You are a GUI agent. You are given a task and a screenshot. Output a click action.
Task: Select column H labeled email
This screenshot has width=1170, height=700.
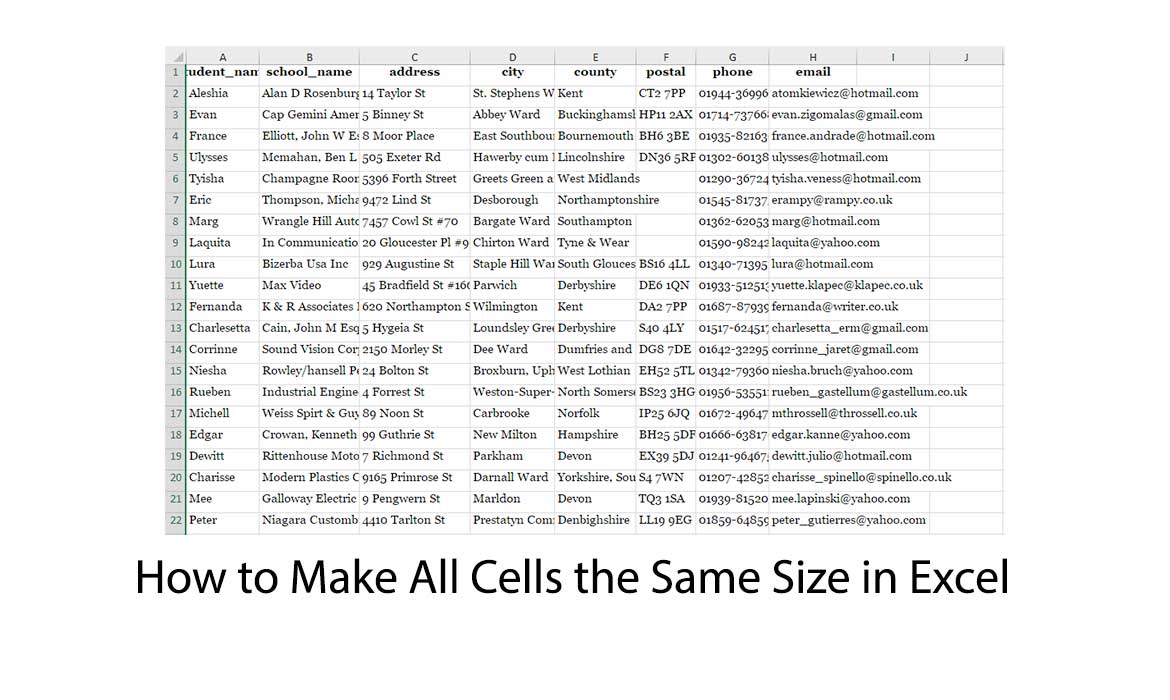(812, 56)
